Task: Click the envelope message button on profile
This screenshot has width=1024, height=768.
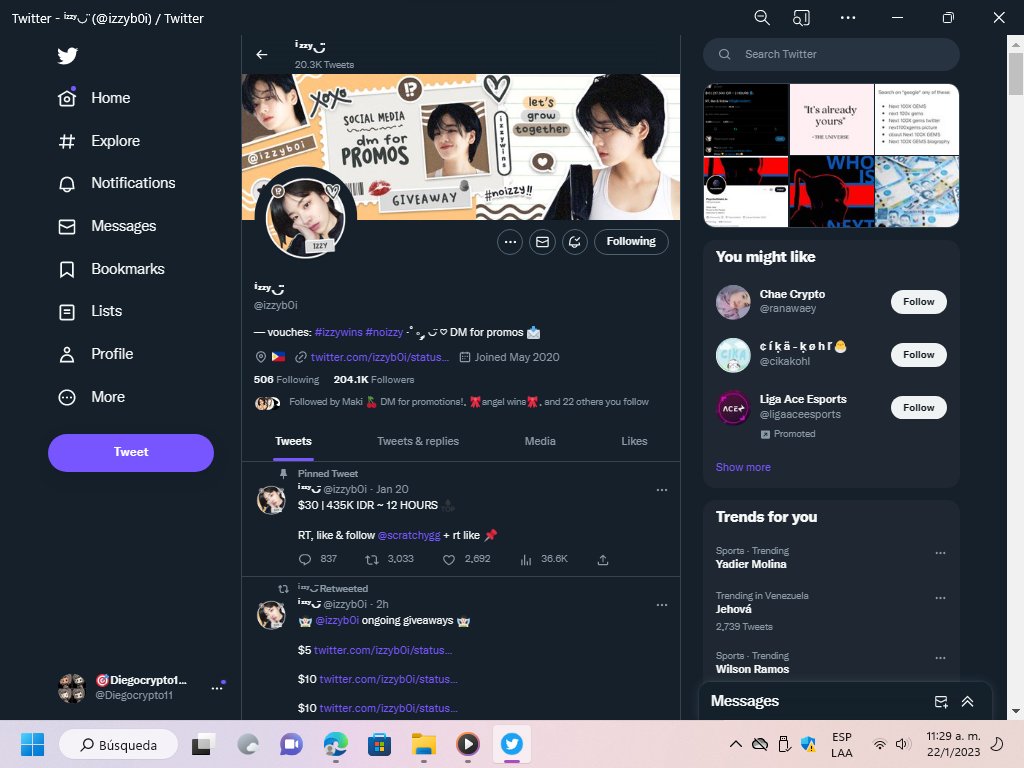Action: pos(542,242)
